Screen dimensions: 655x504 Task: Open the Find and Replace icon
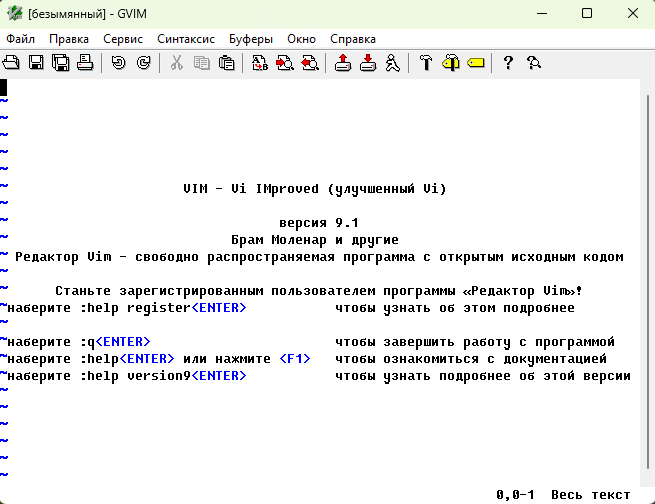(260, 63)
